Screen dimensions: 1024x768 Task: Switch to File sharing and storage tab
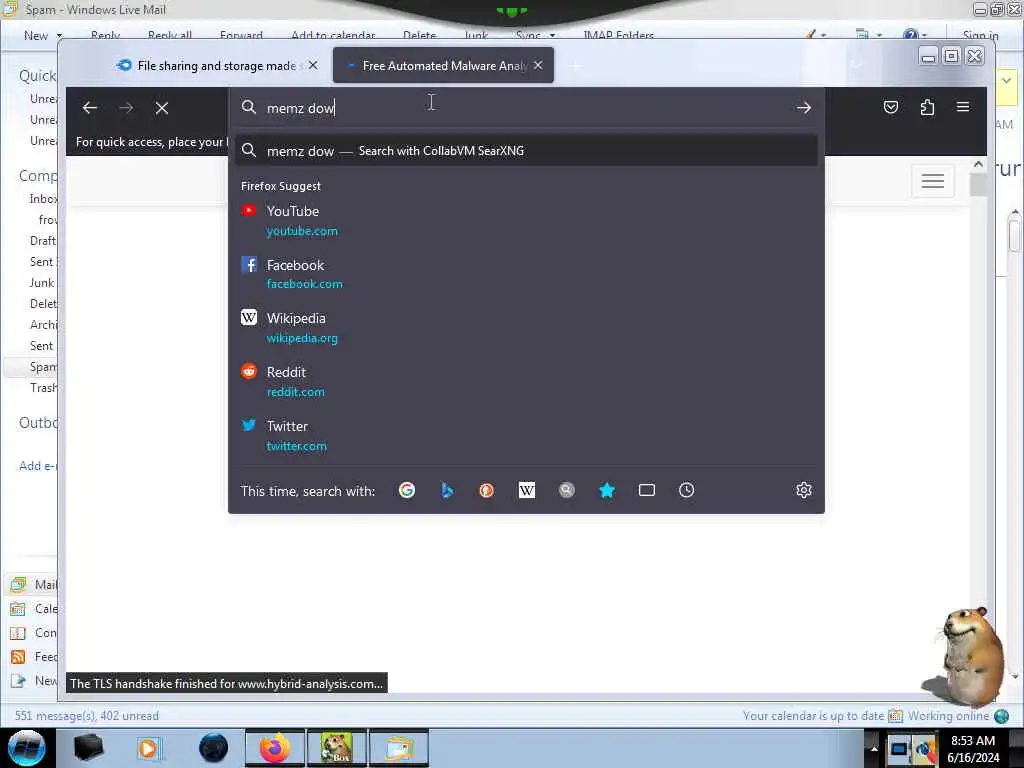pyautogui.click(x=217, y=65)
